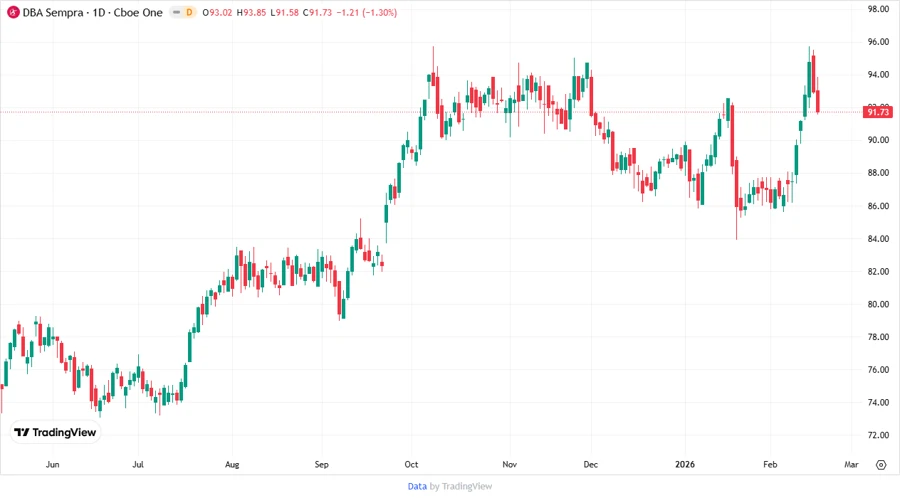The height and width of the screenshot is (498, 900).
Task: Open the TradingView logo link
Action: pyautogui.click(x=56, y=433)
